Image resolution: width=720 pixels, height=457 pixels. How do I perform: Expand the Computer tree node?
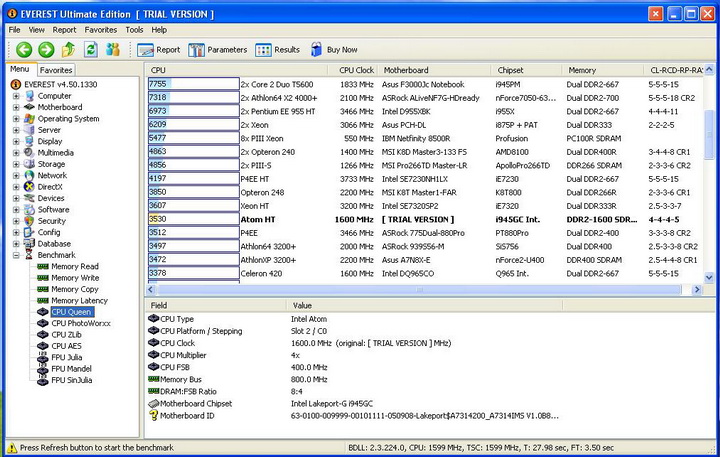point(16,96)
